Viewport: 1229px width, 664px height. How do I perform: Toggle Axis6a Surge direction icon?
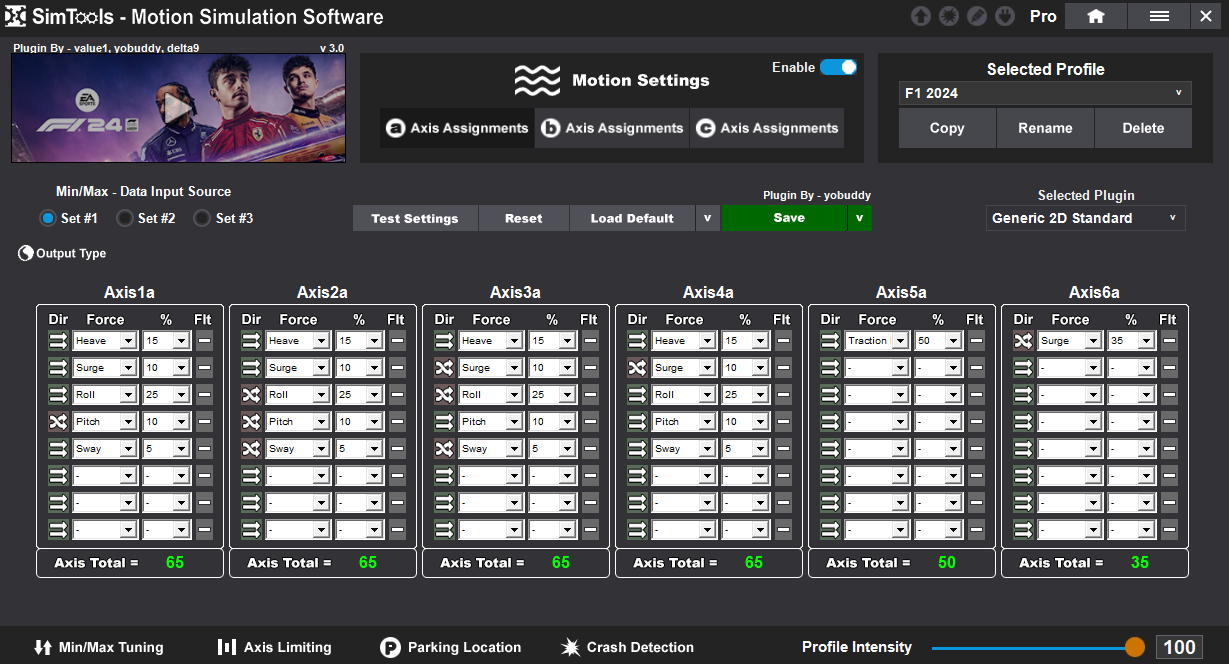(x=1023, y=341)
